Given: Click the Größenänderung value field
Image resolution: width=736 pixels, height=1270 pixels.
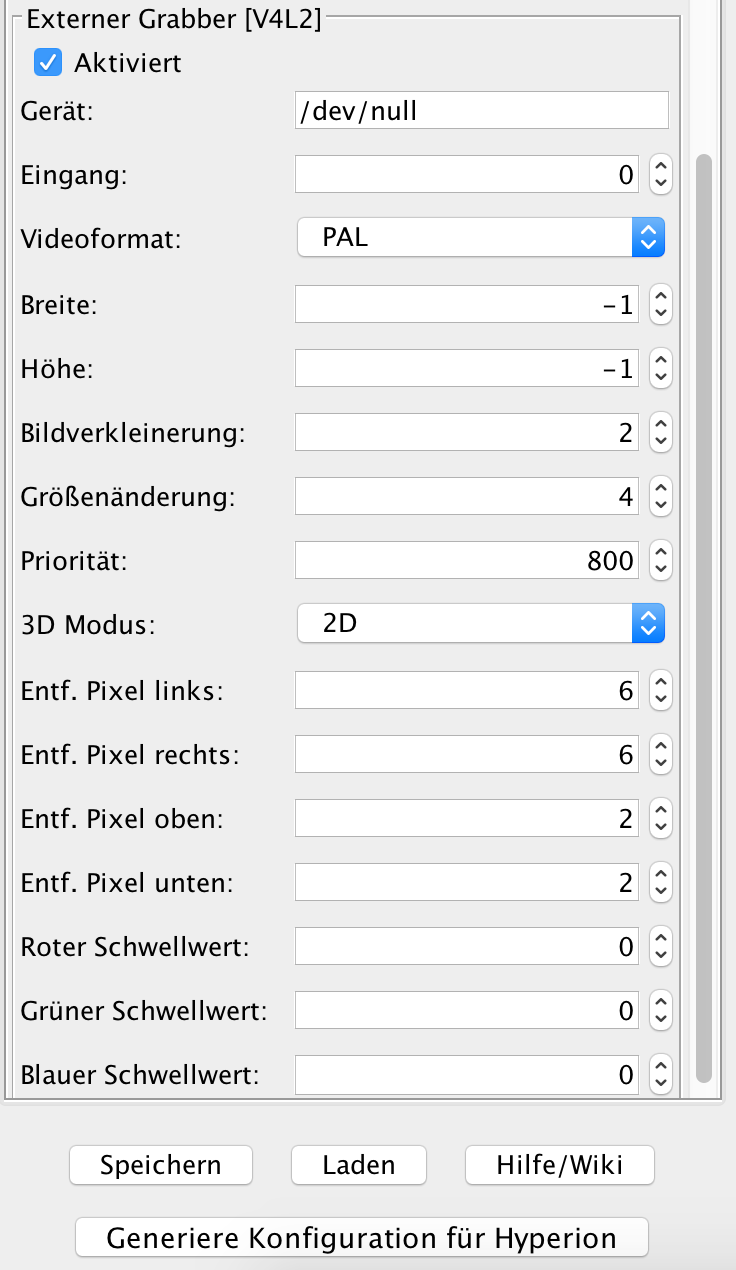Looking at the screenshot, I should pos(467,497).
